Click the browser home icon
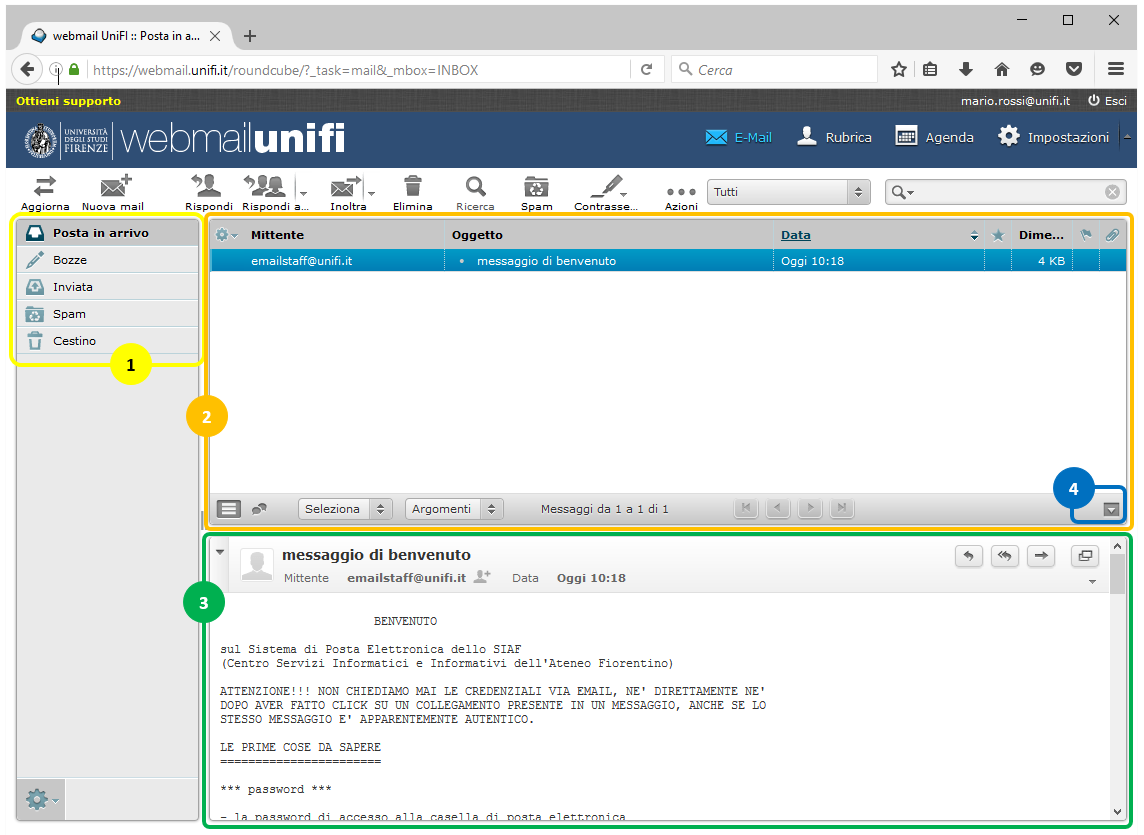 [1002, 69]
